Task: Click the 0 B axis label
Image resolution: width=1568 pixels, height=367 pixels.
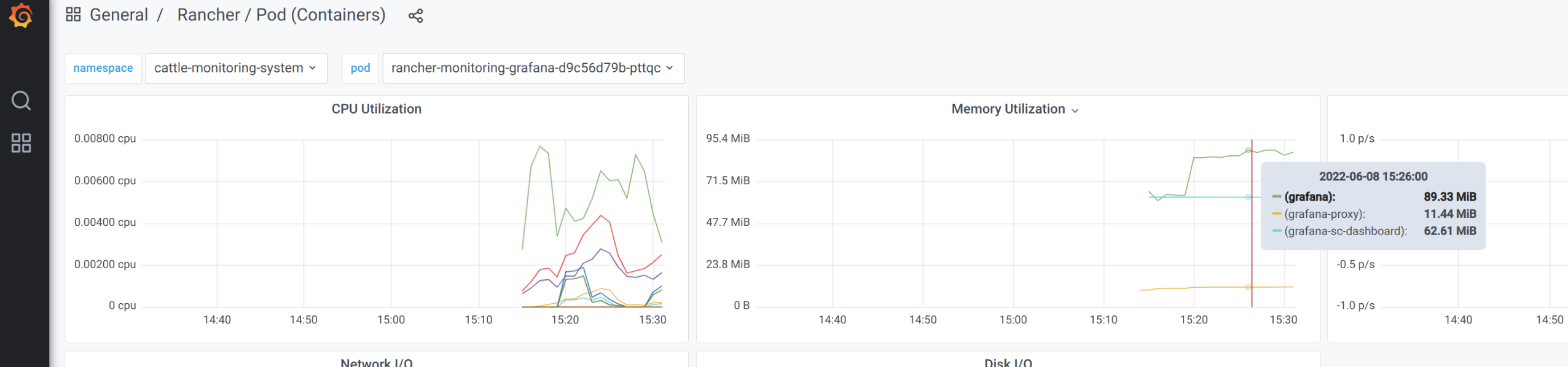Action: coord(742,306)
